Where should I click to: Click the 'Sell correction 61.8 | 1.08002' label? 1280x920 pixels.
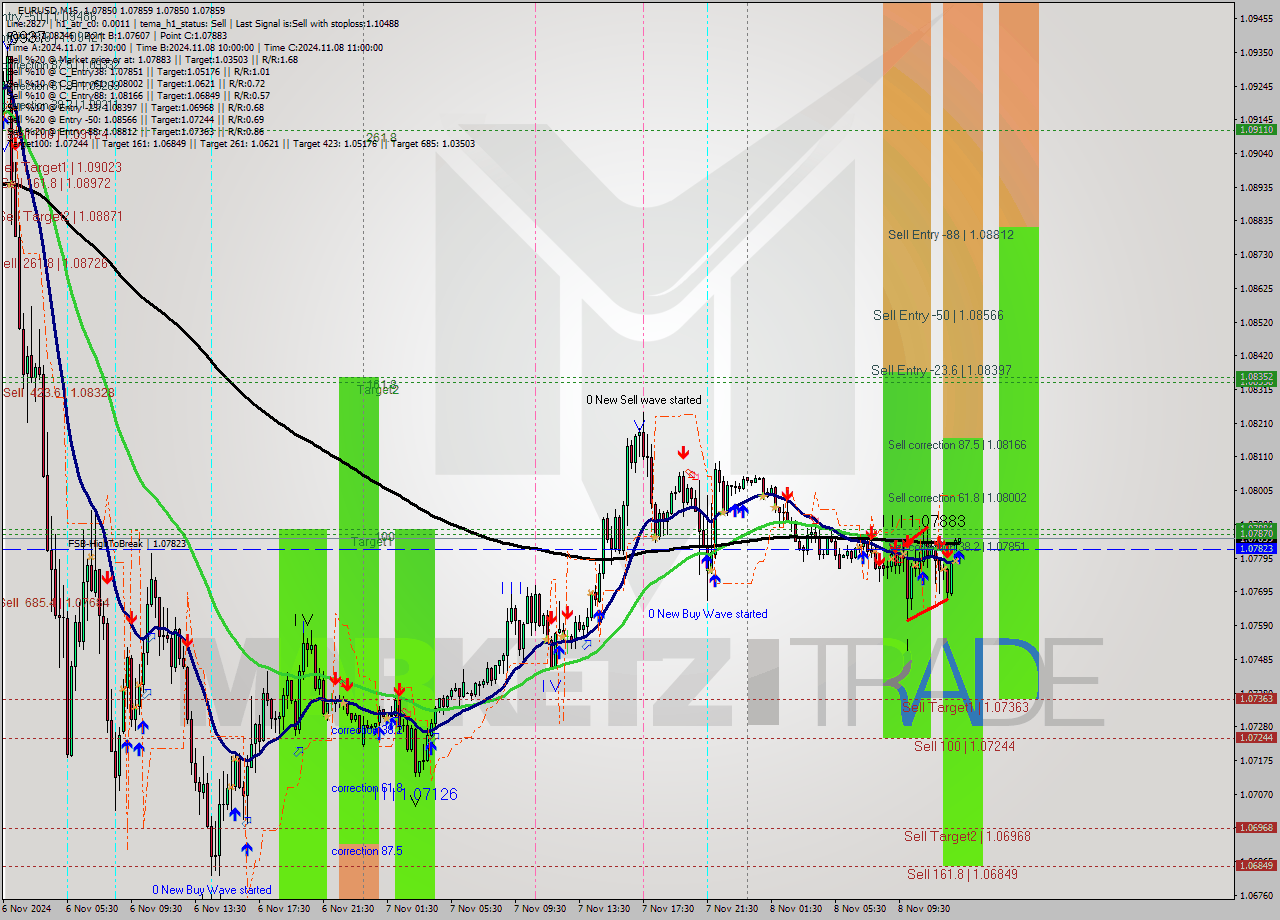957,497
